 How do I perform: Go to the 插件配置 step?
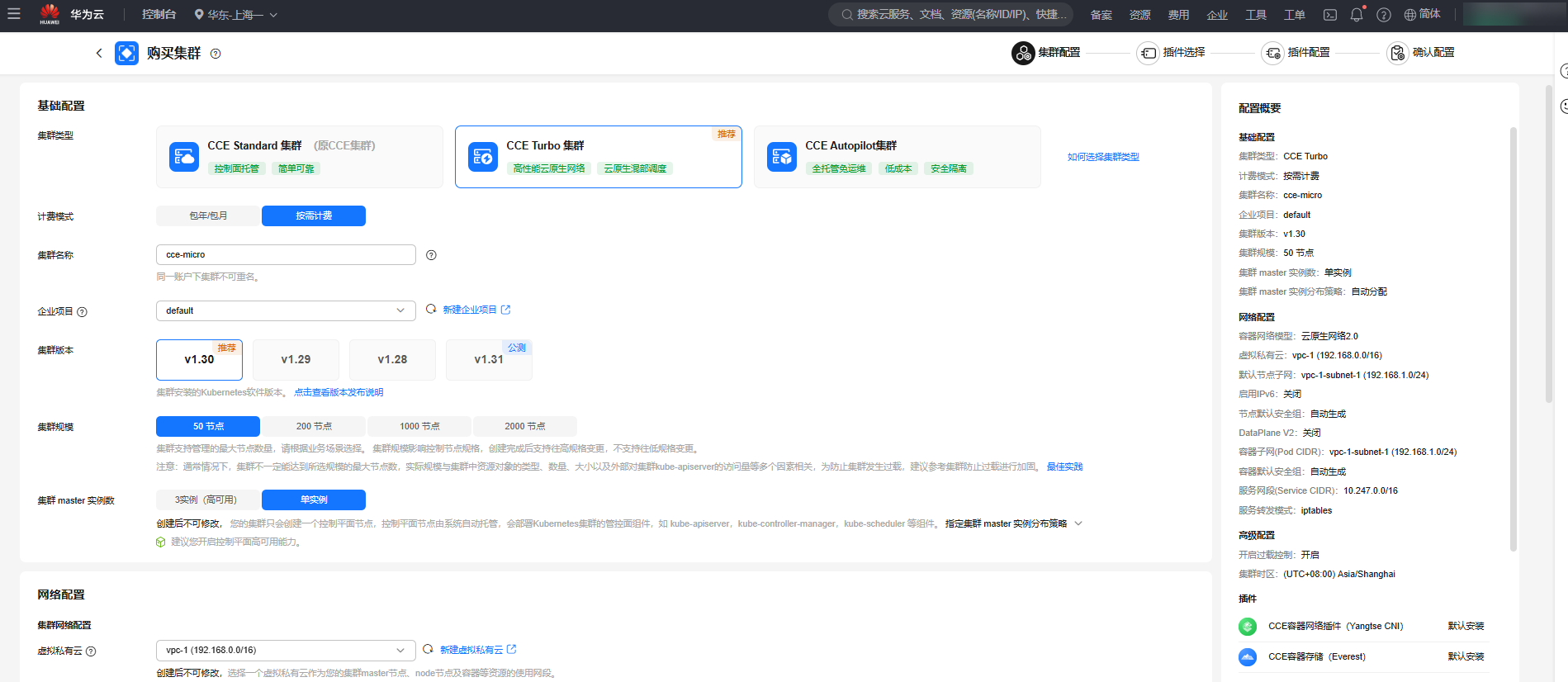point(1296,53)
